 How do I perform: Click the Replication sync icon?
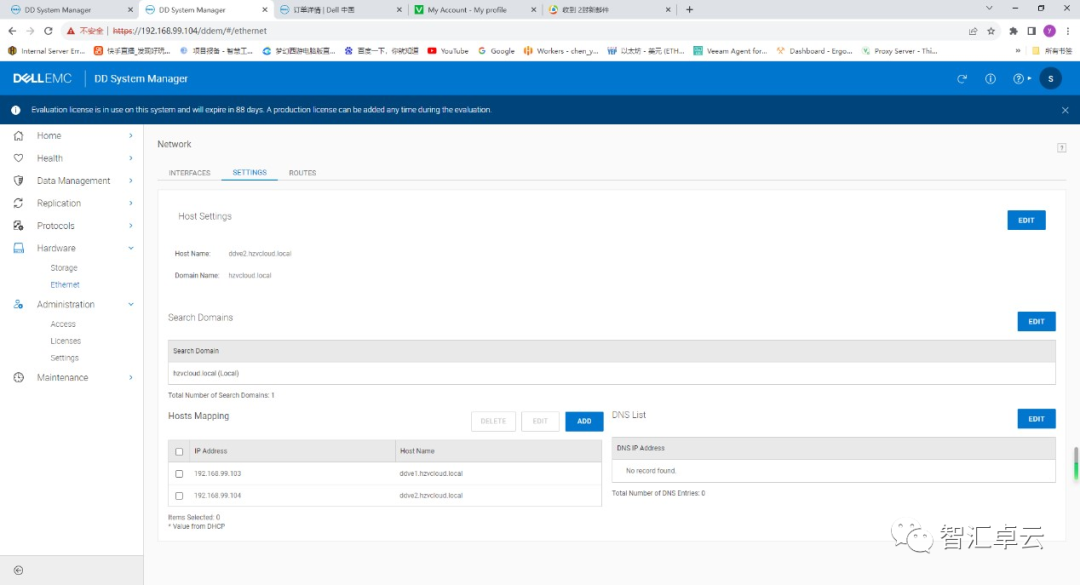pyautogui.click(x=19, y=203)
